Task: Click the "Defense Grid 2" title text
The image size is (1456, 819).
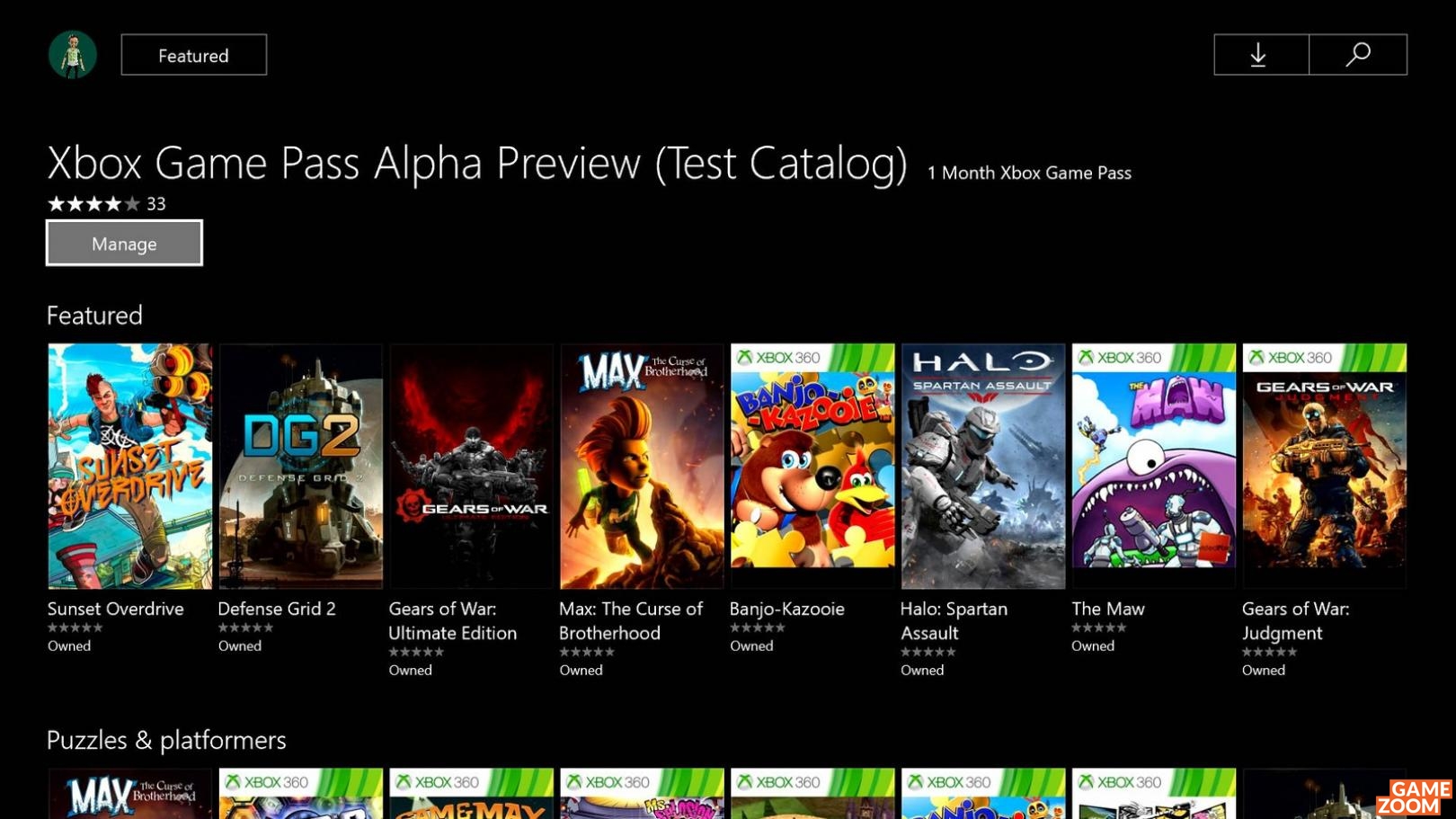Action: 277,609
